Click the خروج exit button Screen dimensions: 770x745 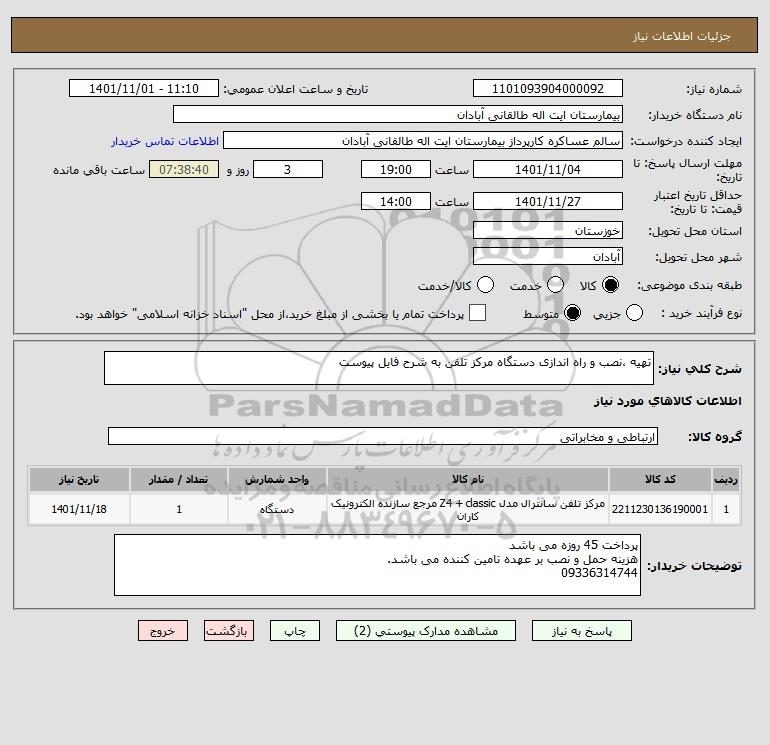pos(163,631)
